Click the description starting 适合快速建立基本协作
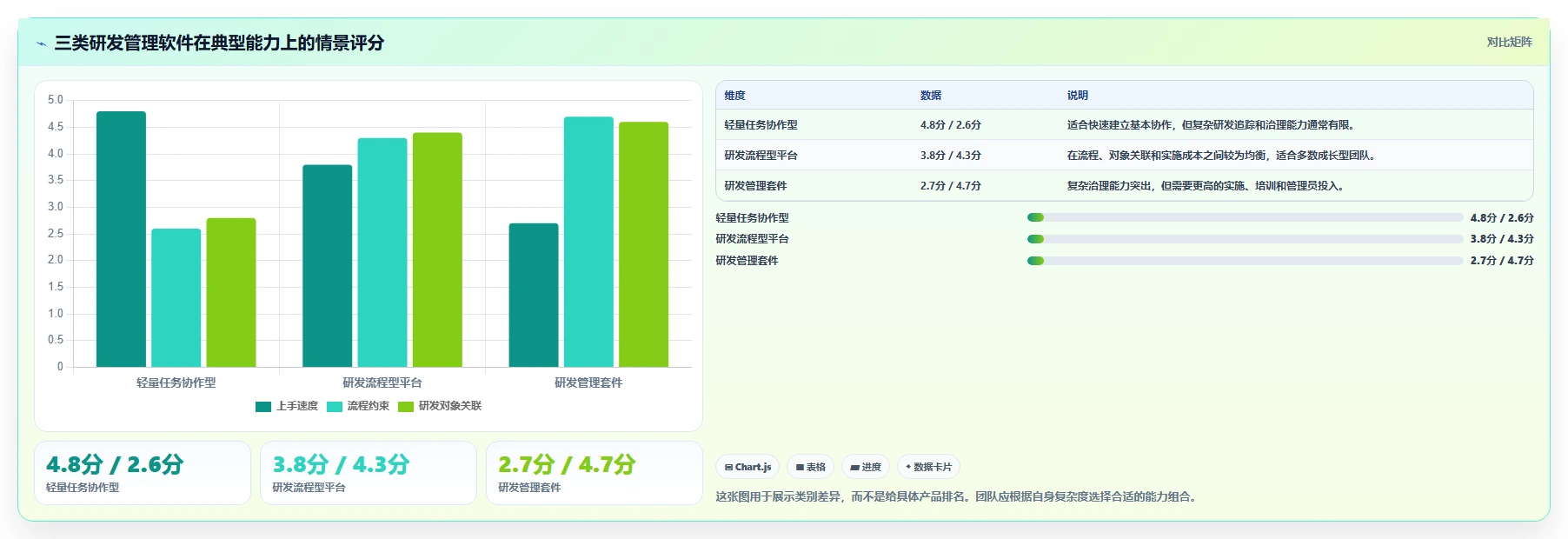Image resolution: width=1568 pixels, height=539 pixels. (1213, 125)
